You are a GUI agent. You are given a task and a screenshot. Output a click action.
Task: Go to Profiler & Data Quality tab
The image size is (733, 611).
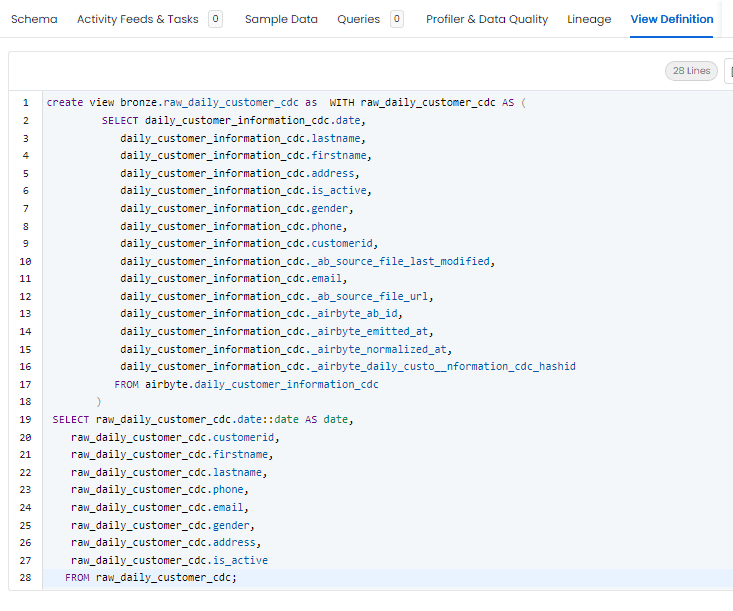(487, 19)
